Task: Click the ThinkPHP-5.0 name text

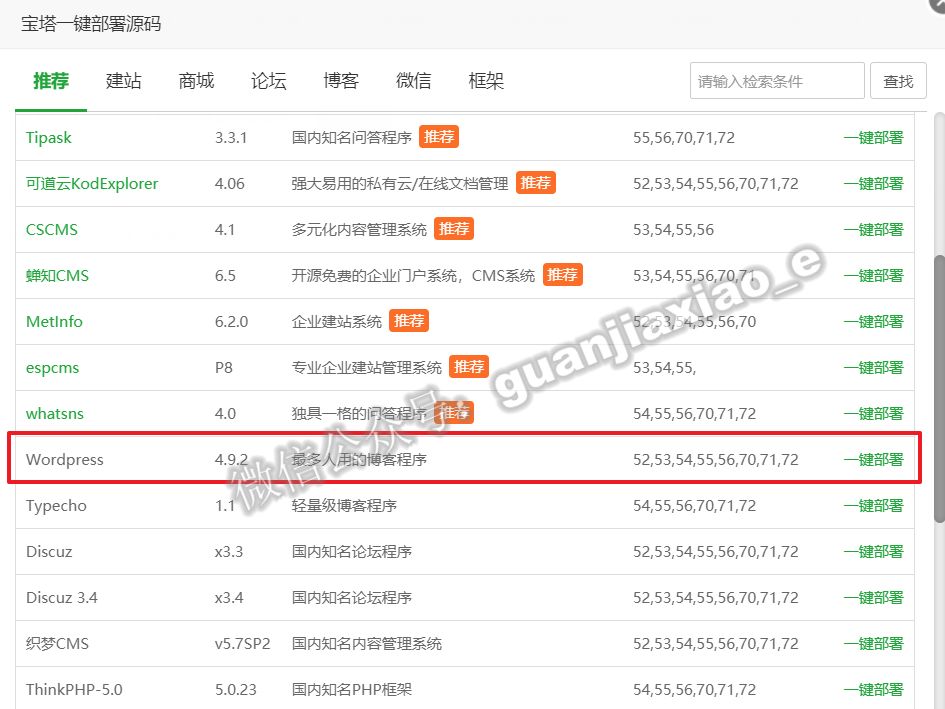Action: (x=74, y=689)
